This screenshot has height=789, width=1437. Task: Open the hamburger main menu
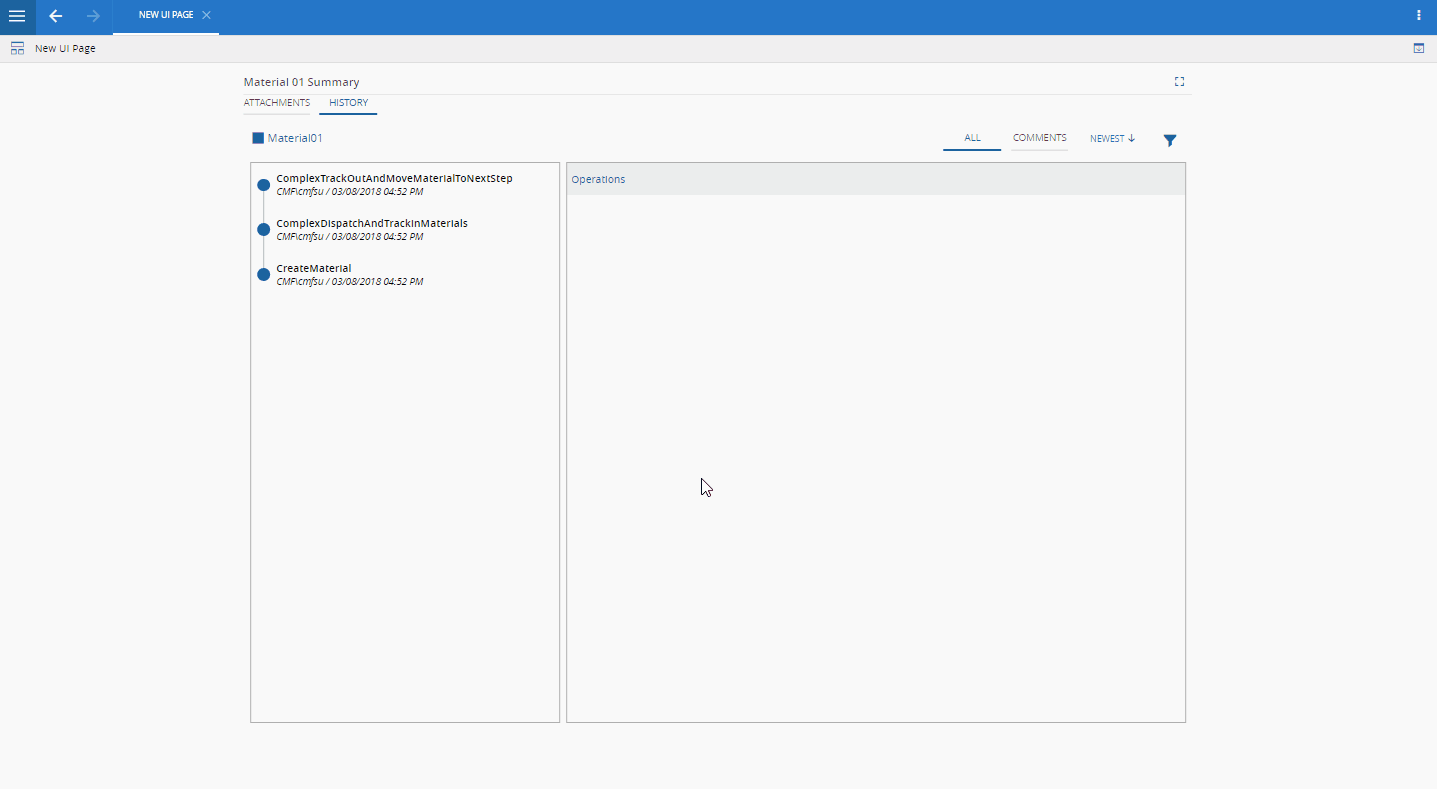point(17,16)
